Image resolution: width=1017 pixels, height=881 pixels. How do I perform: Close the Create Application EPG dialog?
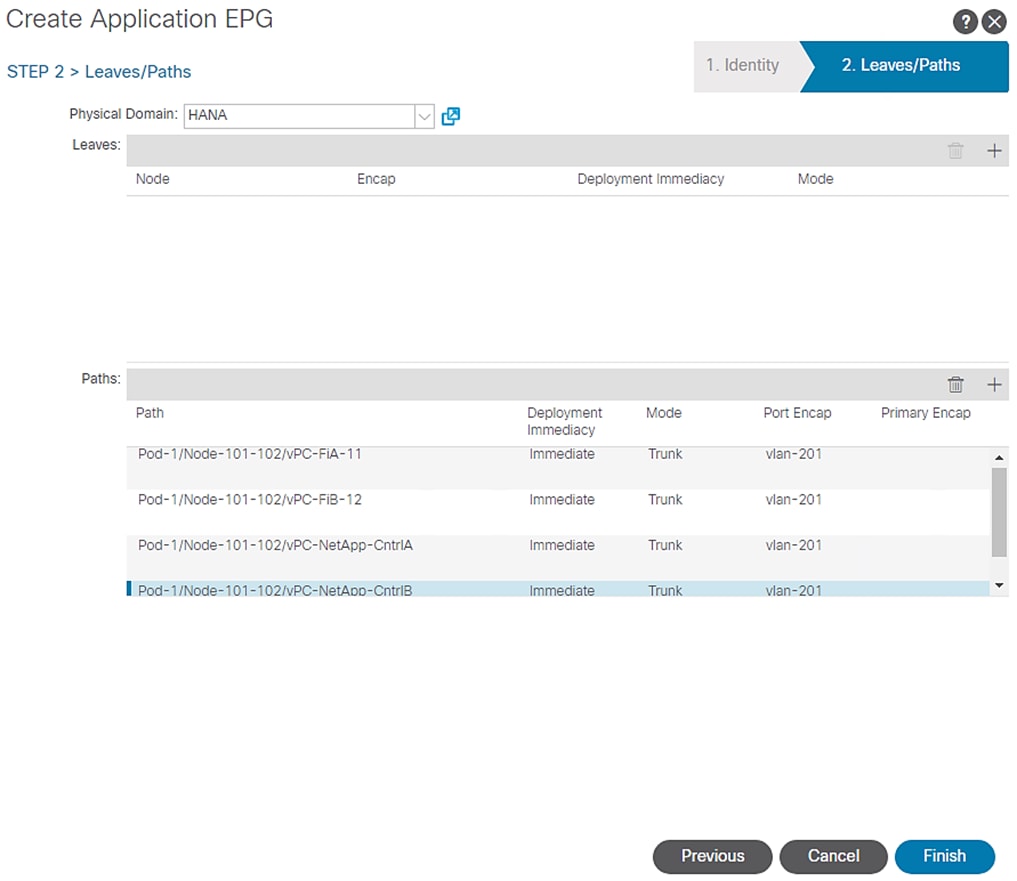point(993,22)
